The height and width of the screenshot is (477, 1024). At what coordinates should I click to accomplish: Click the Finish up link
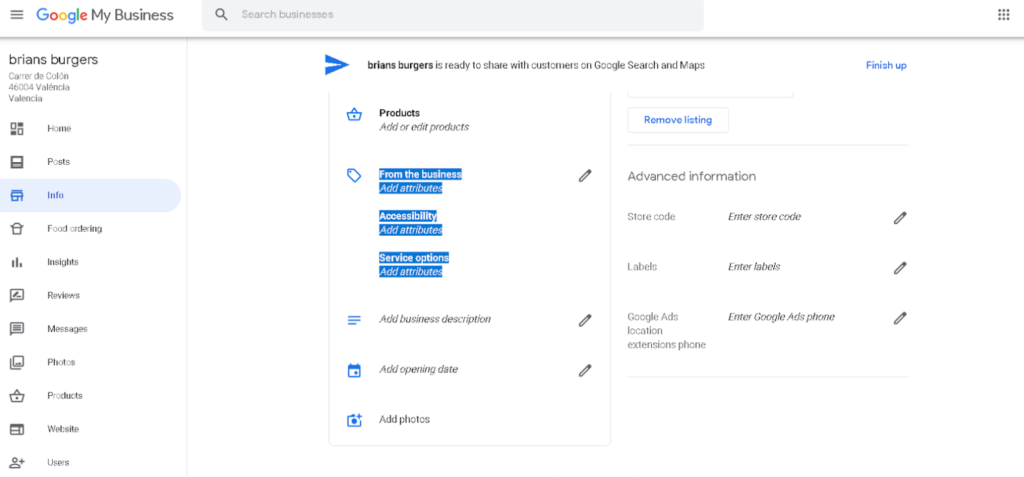pyautogui.click(x=886, y=65)
